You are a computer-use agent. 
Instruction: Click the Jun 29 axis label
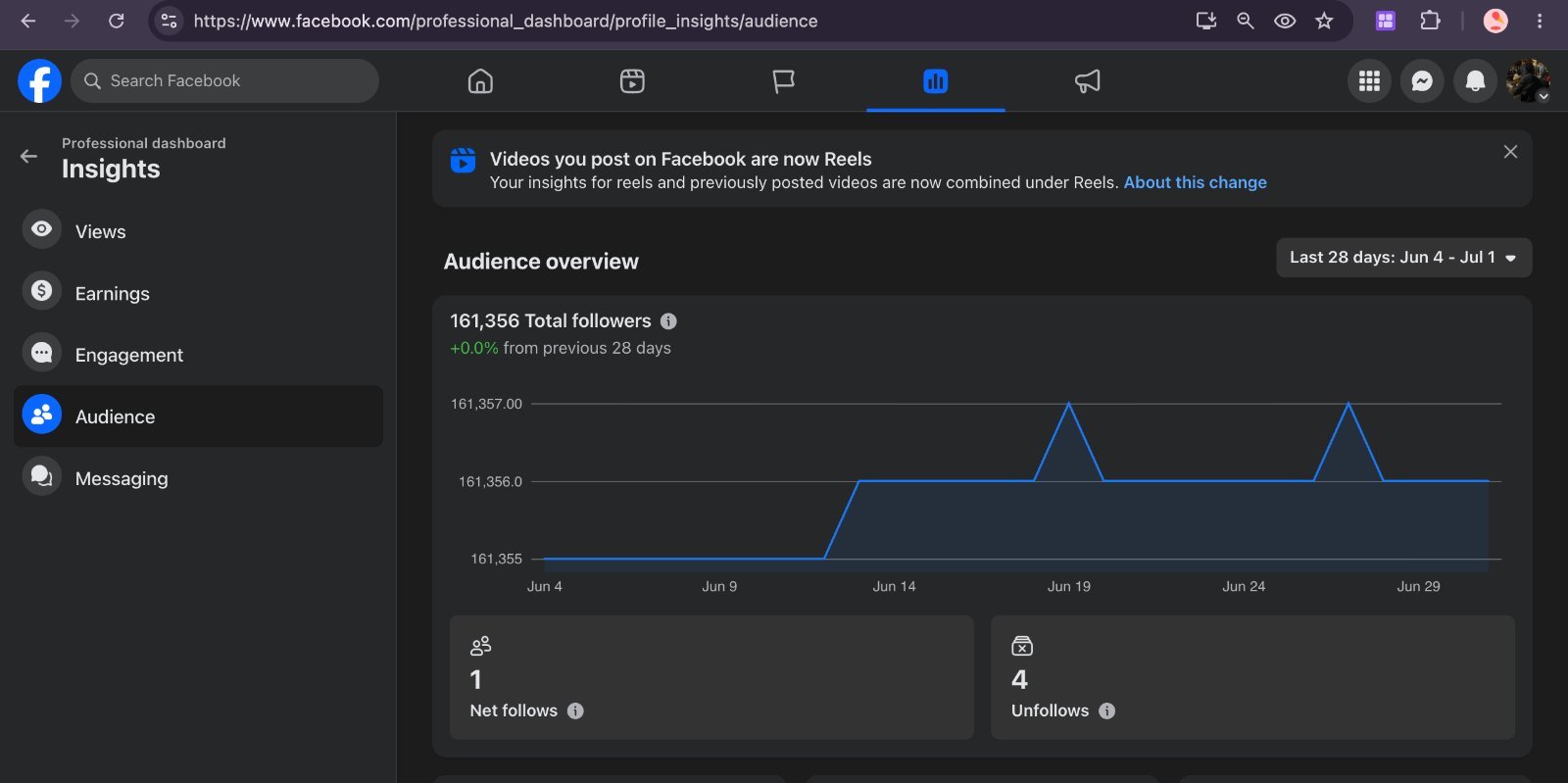[x=1418, y=586]
